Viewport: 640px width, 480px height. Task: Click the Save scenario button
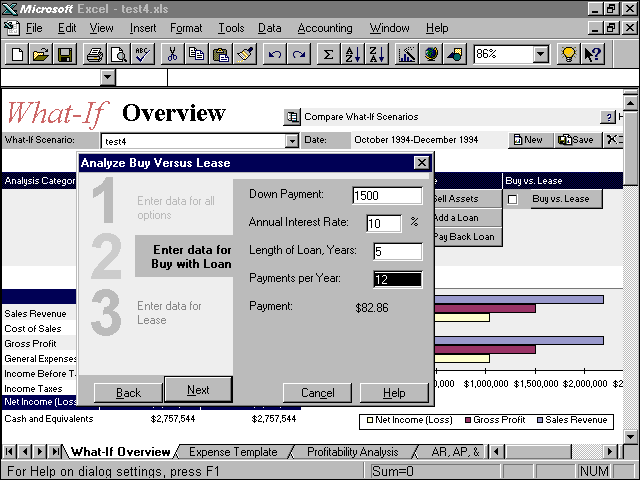[x=576, y=140]
